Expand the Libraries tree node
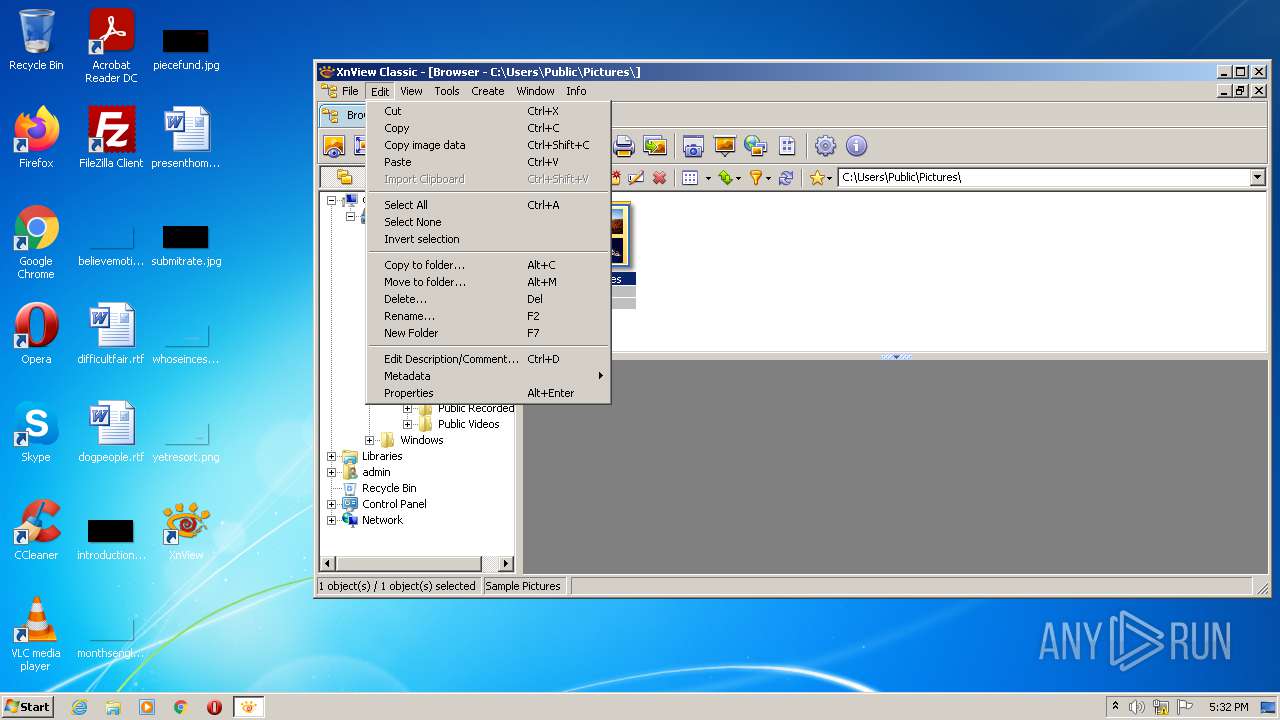This screenshot has width=1280, height=720. (x=332, y=456)
